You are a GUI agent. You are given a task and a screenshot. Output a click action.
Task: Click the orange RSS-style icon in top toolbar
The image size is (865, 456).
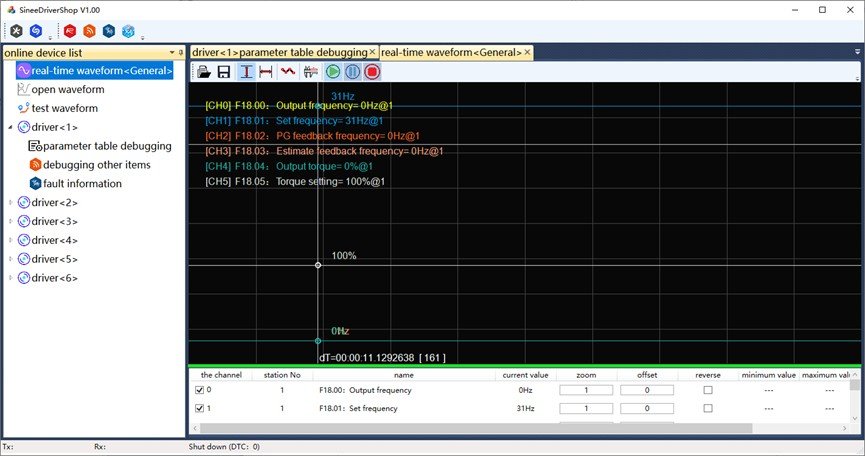pyautogui.click(x=90, y=31)
